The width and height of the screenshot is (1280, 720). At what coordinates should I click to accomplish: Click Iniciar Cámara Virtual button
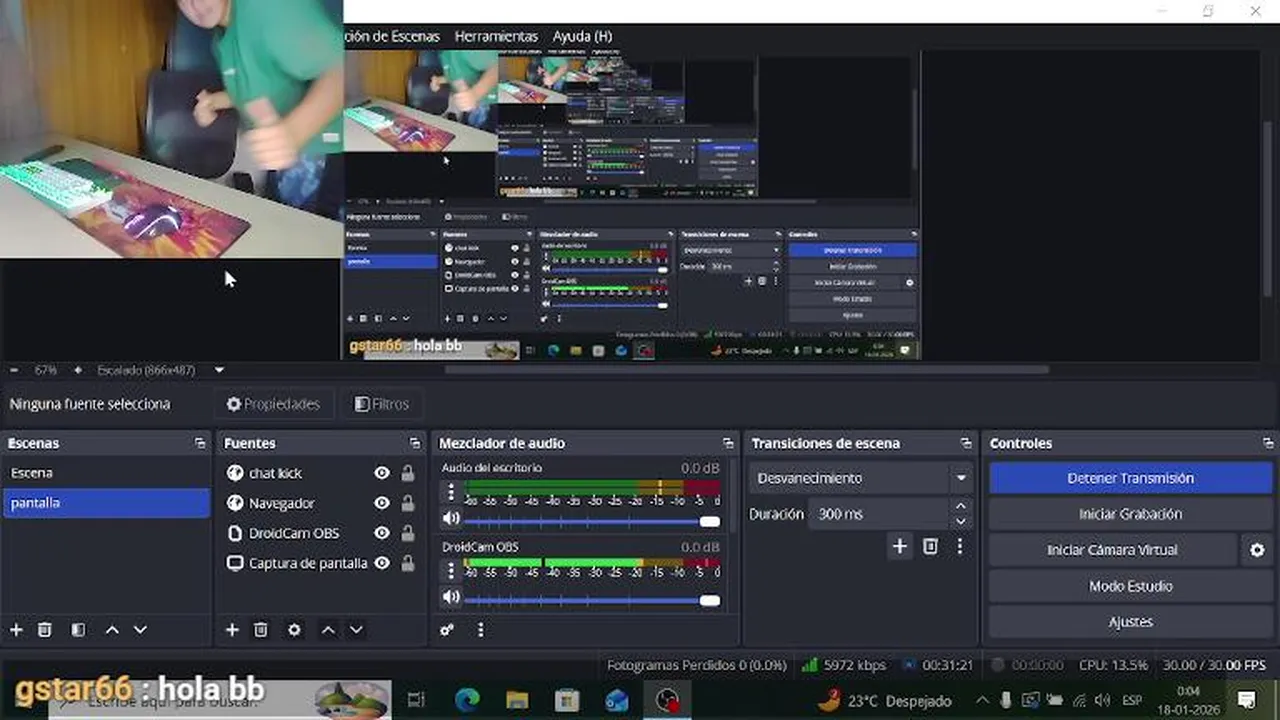pos(1112,550)
